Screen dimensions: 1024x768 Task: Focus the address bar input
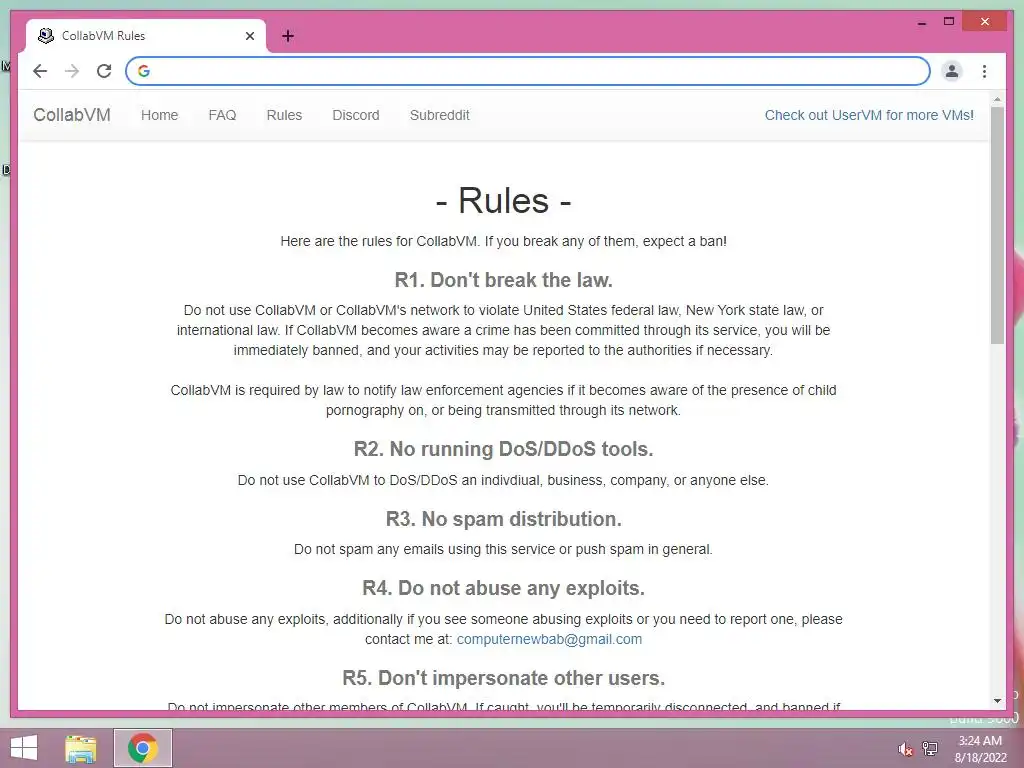pos(528,71)
